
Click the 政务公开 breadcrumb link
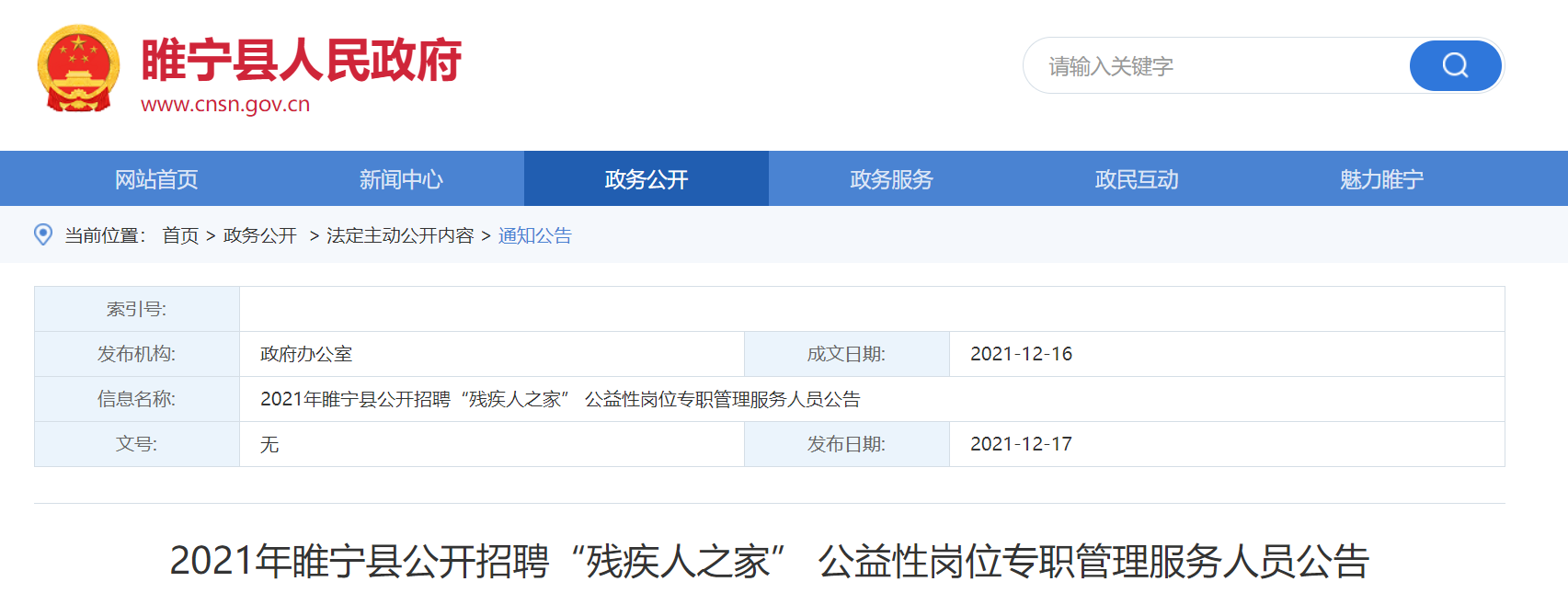click(x=260, y=236)
